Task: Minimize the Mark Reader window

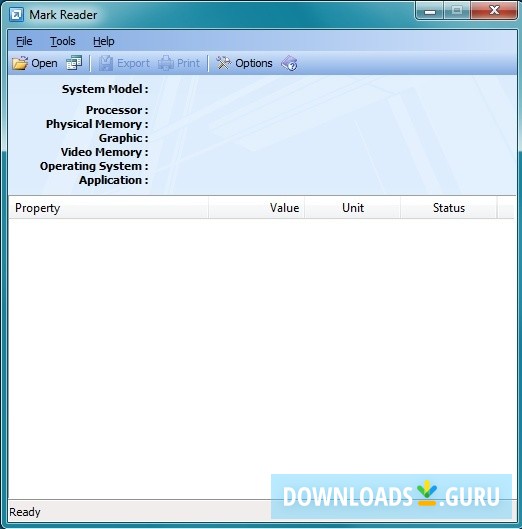Action: point(430,11)
